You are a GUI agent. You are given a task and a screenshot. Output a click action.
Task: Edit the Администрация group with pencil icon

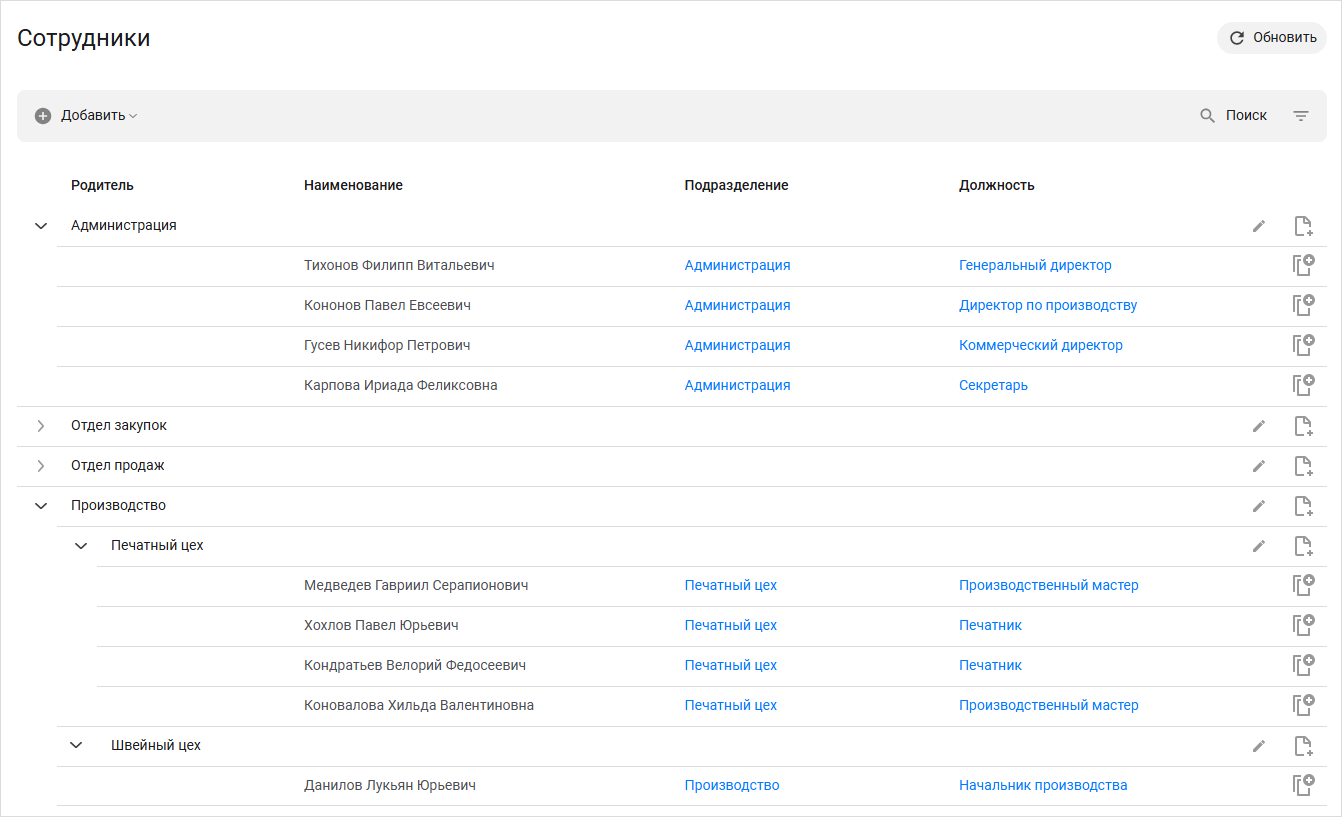coord(1258,226)
